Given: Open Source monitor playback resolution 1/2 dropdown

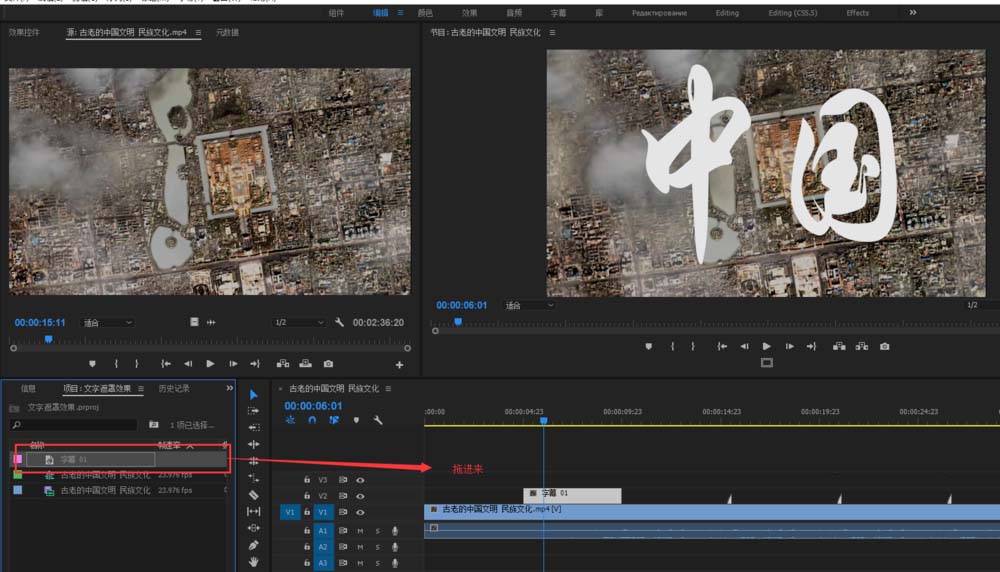Looking at the screenshot, I should 299,323.
